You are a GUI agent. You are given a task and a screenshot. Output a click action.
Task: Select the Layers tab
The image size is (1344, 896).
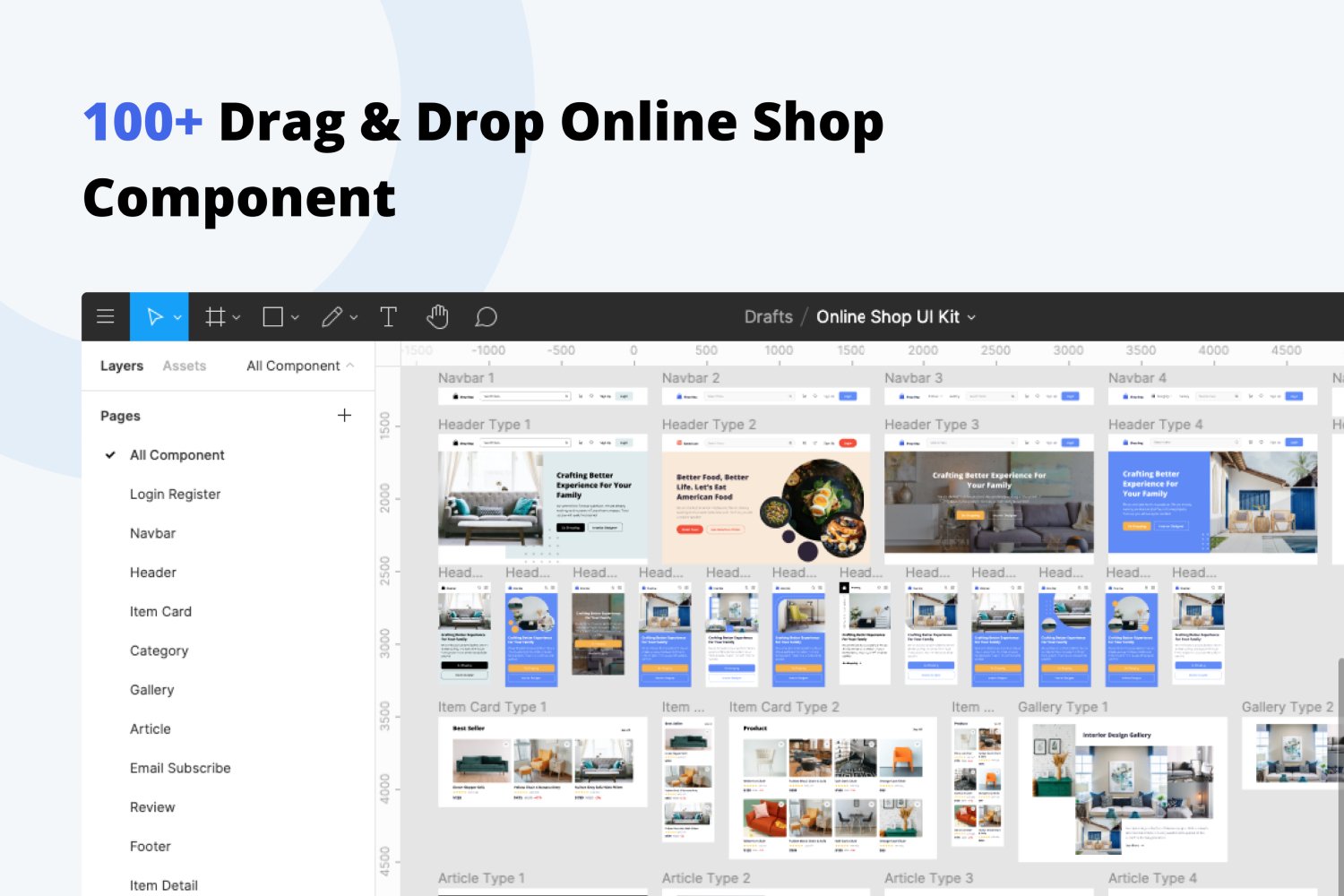tap(121, 366)
